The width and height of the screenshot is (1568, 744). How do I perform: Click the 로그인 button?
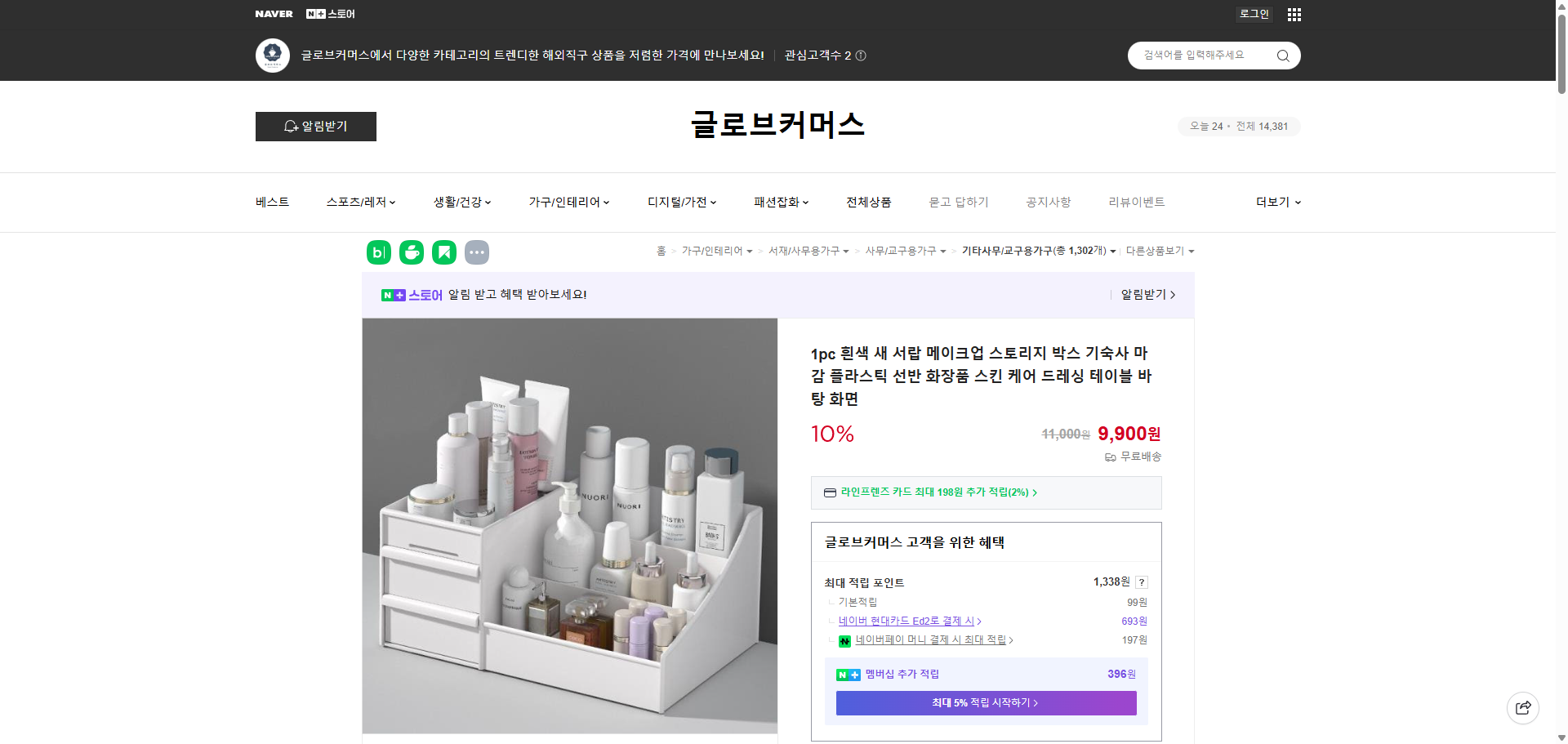click(x=1254, y=14)
